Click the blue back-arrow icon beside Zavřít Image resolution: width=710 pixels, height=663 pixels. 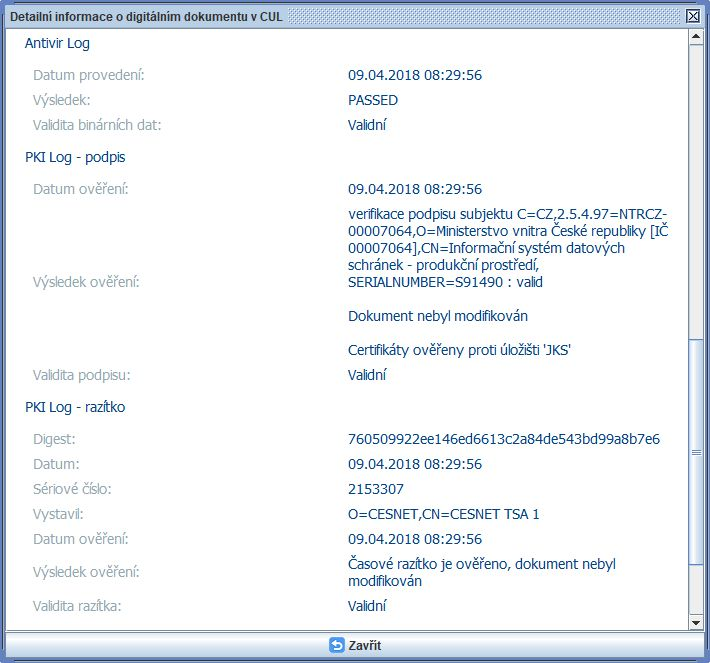tap(336, 645)
